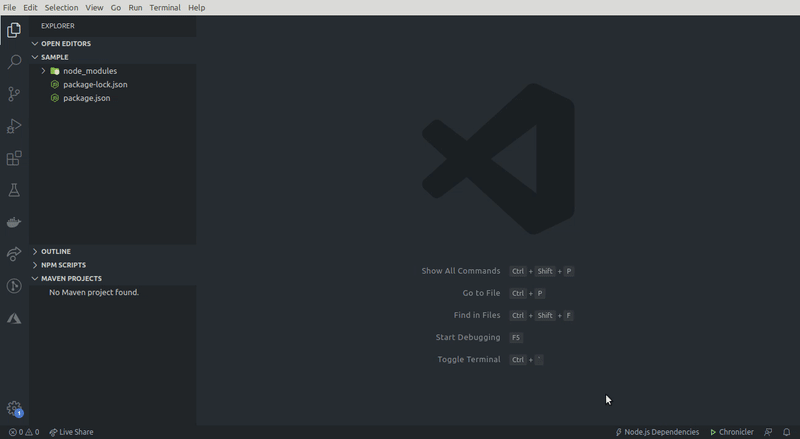Click the feedback icon in status bar

pos(768,432)
